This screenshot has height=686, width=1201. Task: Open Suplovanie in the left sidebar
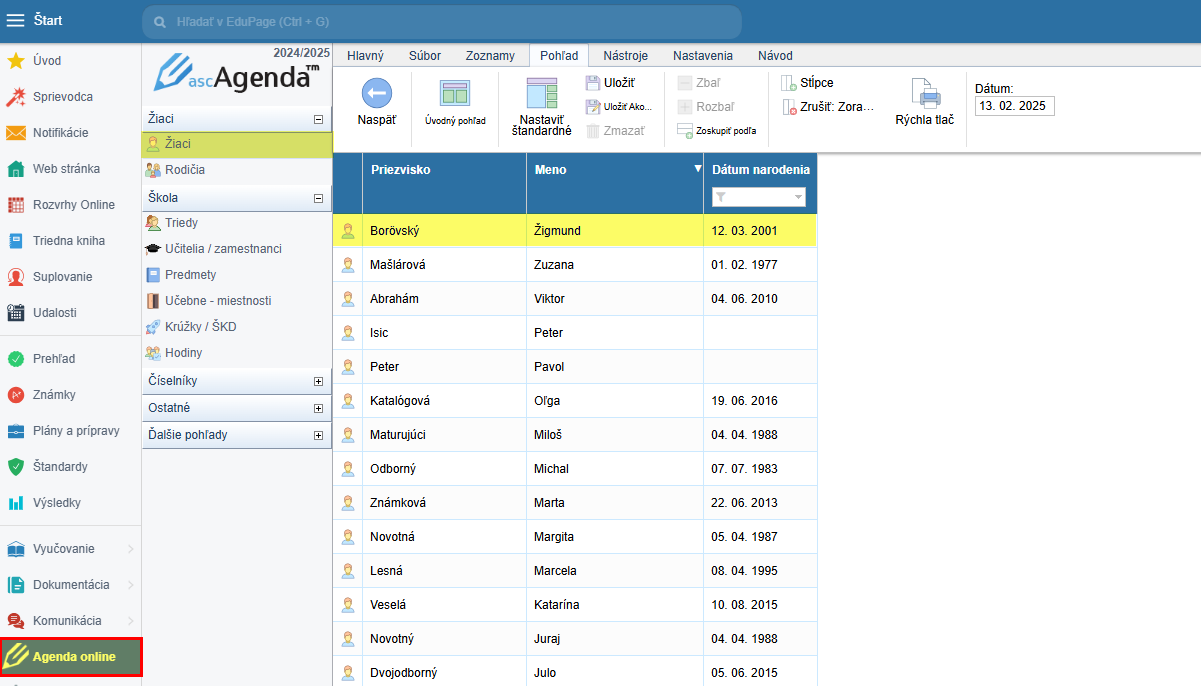click(x=61, y=276)
